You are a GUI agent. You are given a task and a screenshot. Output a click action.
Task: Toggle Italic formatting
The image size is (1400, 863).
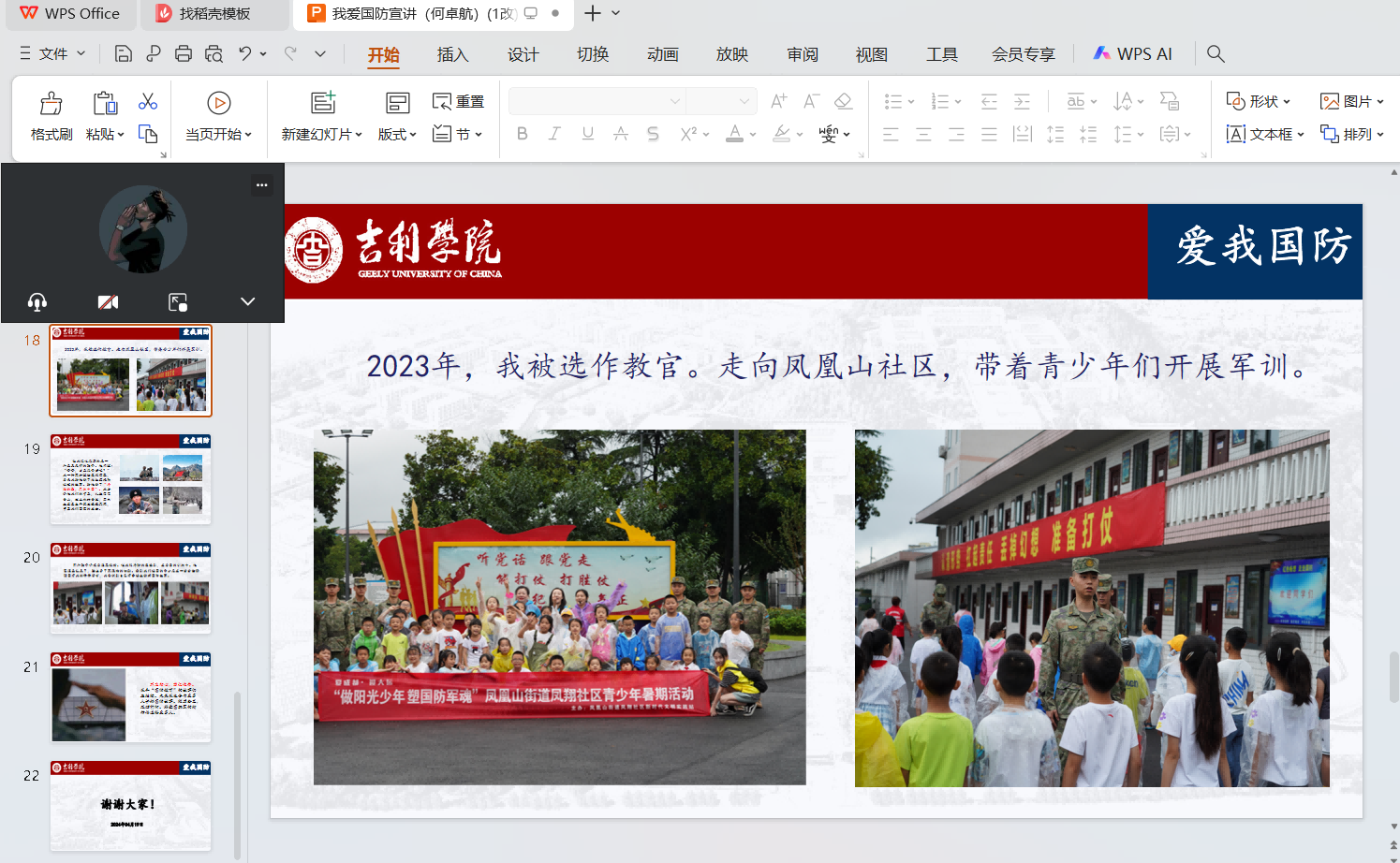click(554, 134)
